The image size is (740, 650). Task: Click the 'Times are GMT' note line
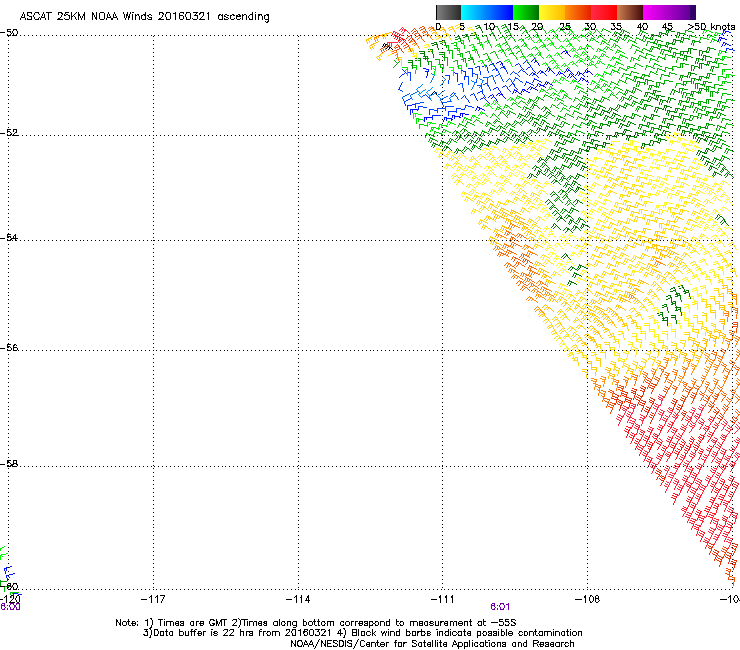pos(316,623)
